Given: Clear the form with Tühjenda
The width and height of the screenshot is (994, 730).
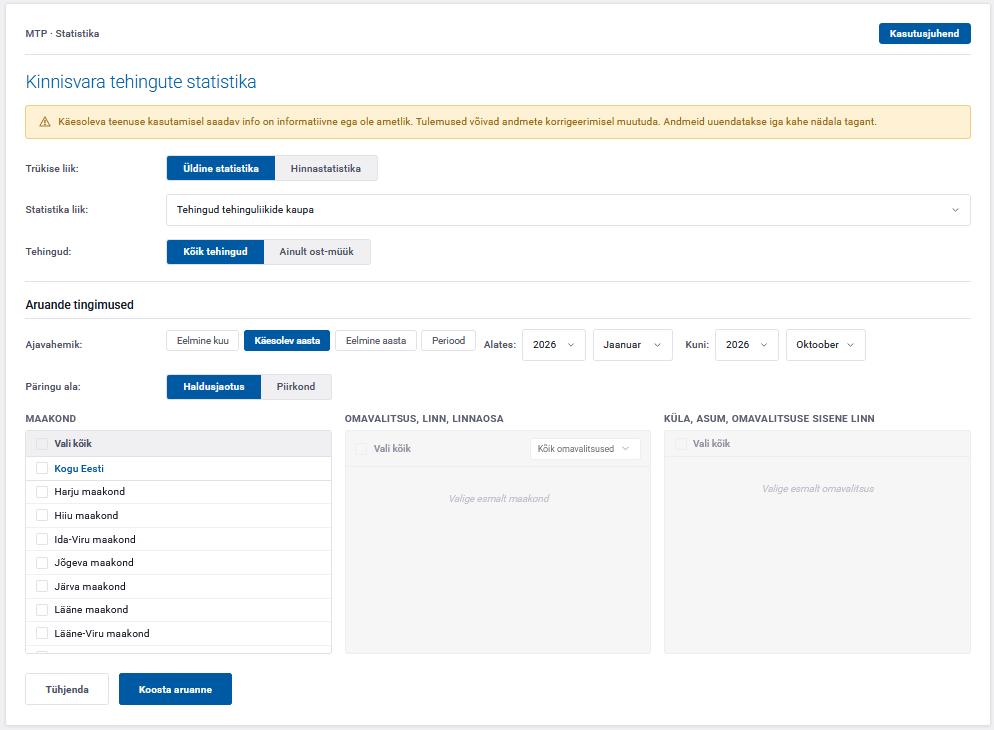Looking at the screenshot, I should pos(67,689).
